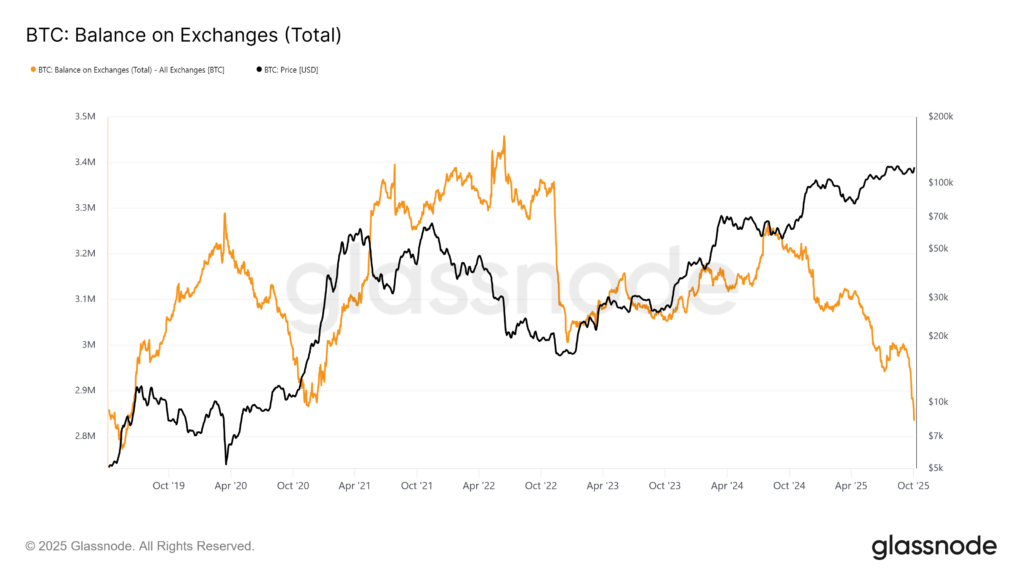The width and height of the screenshot is (1024, 576).
Task: Click the $100k price axis label
Action: 942,183
